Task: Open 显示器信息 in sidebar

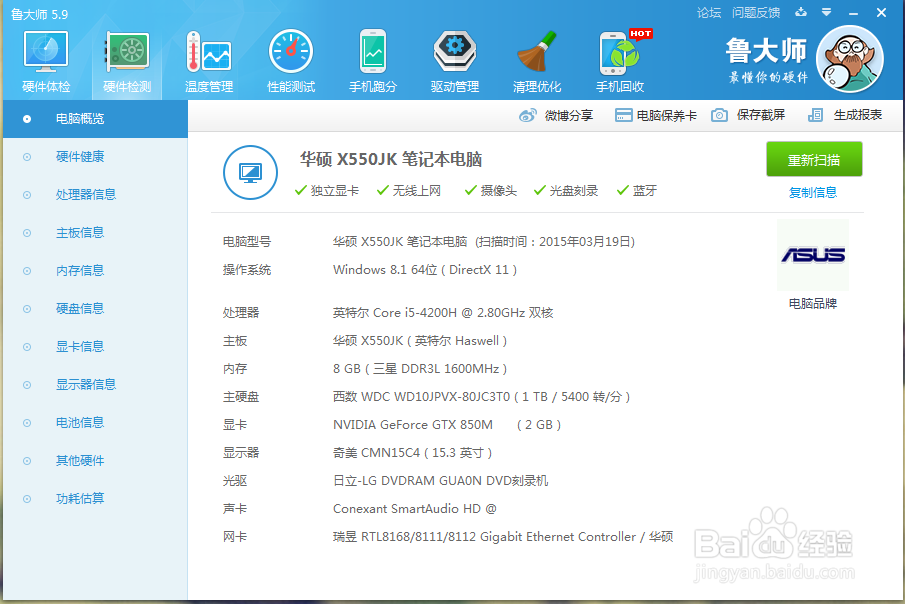Action: [95, 385]
